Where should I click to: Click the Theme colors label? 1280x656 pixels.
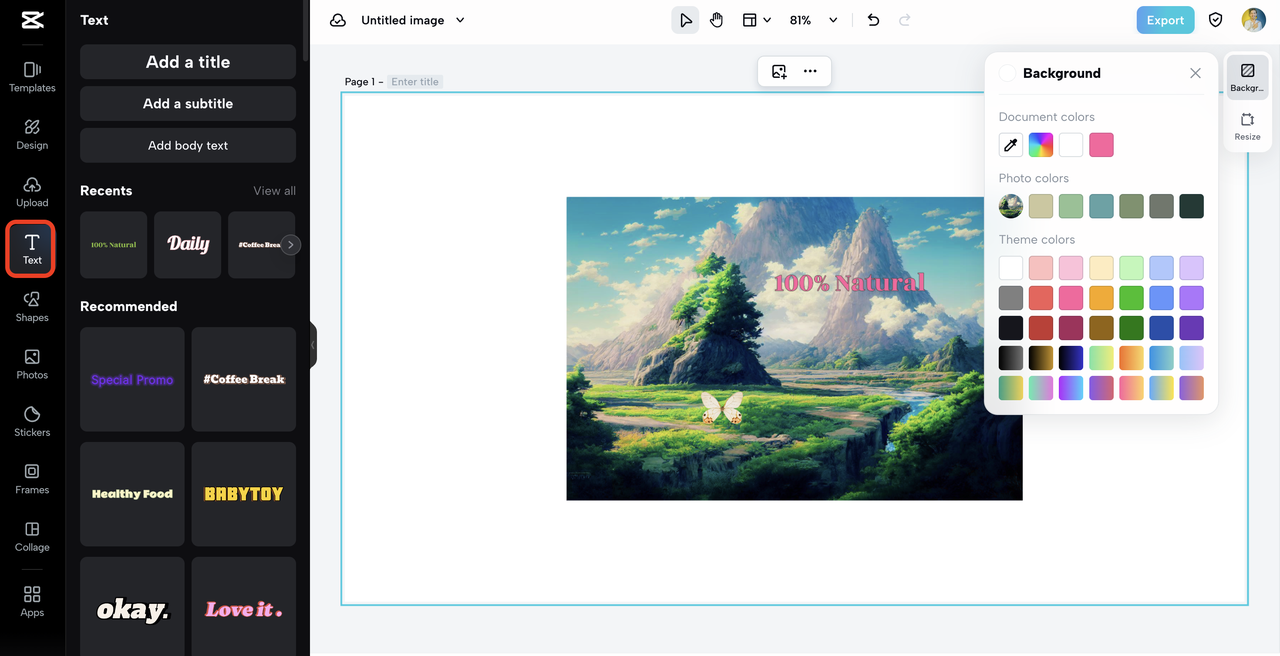point(1037,240)
